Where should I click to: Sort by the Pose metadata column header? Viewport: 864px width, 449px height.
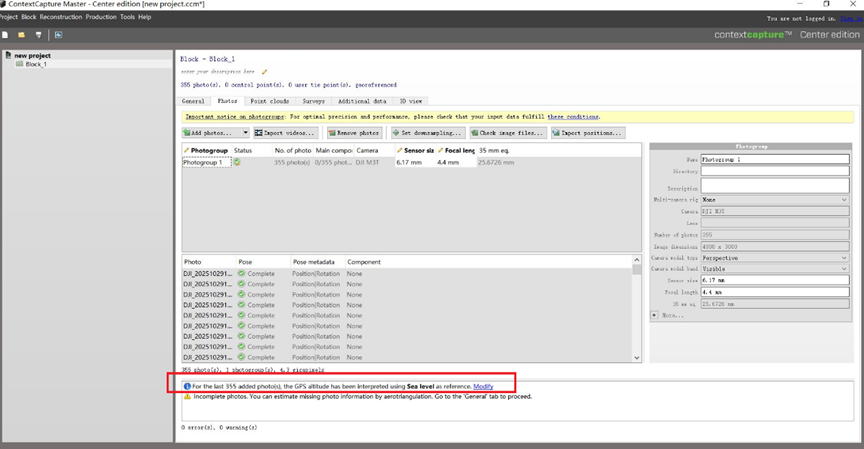point(317,262)
